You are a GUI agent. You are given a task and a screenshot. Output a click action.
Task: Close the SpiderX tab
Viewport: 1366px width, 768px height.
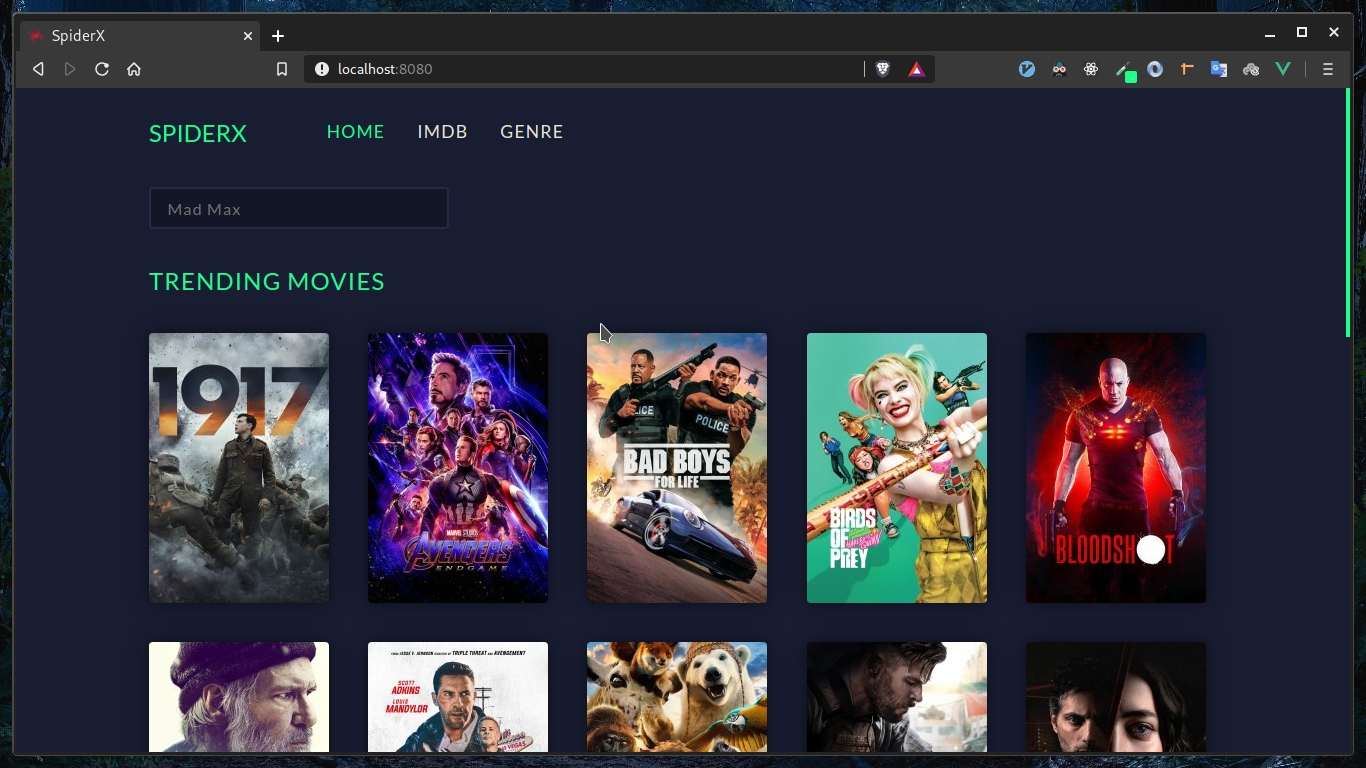click(x=248, y=36)
